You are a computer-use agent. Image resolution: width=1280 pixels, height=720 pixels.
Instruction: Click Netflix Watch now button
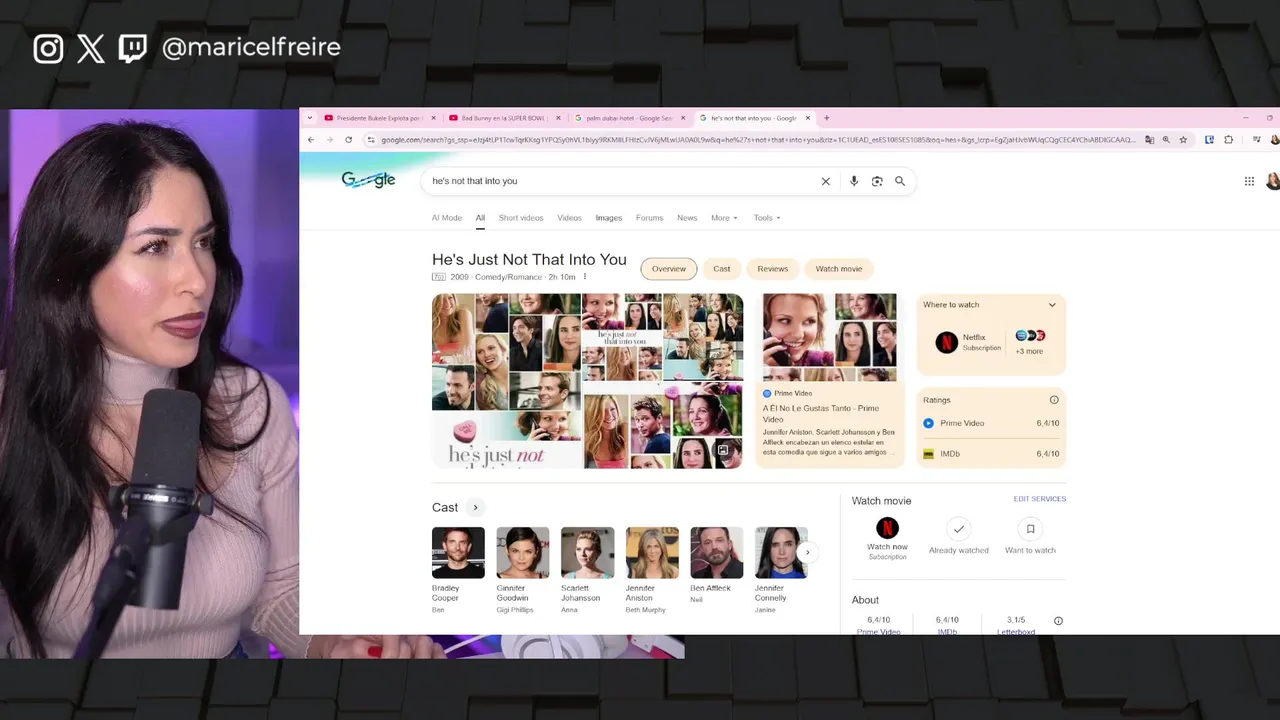887,538
